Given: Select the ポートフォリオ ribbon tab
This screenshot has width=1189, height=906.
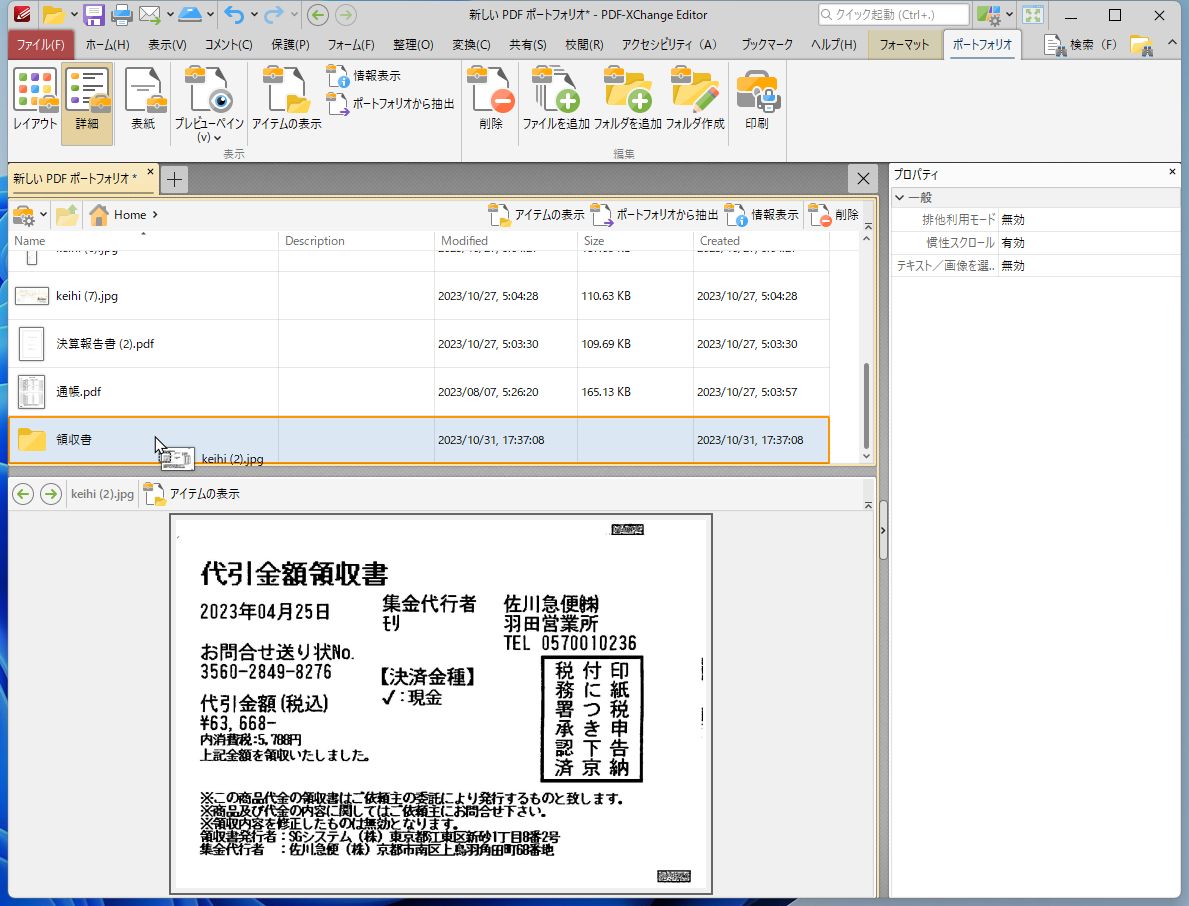Looking at the screenshot, I should click(982, 45).
